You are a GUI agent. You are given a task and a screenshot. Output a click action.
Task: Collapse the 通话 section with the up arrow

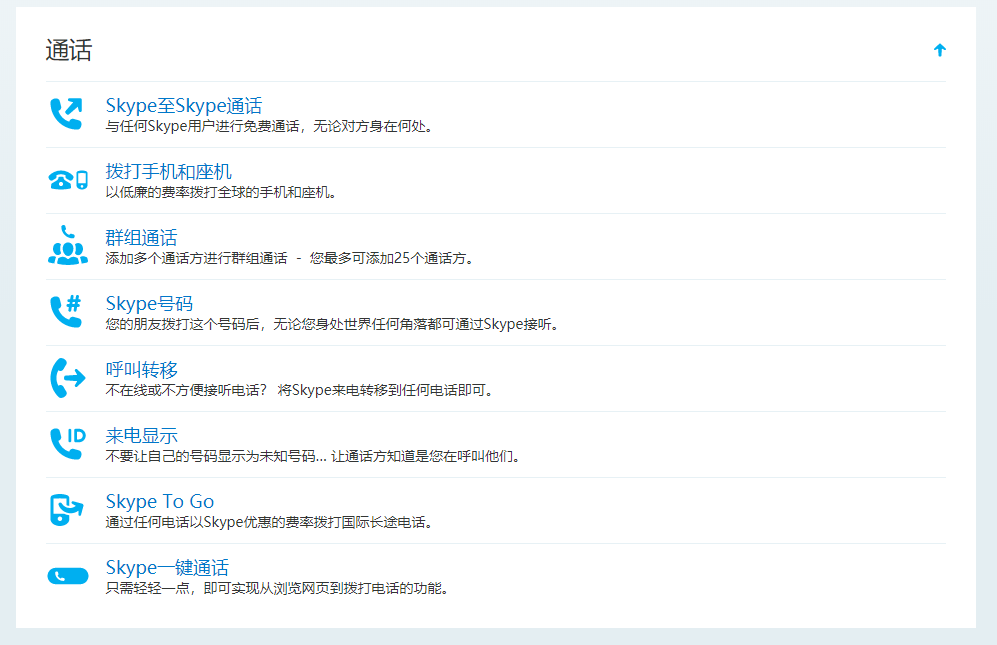[940, 50]
